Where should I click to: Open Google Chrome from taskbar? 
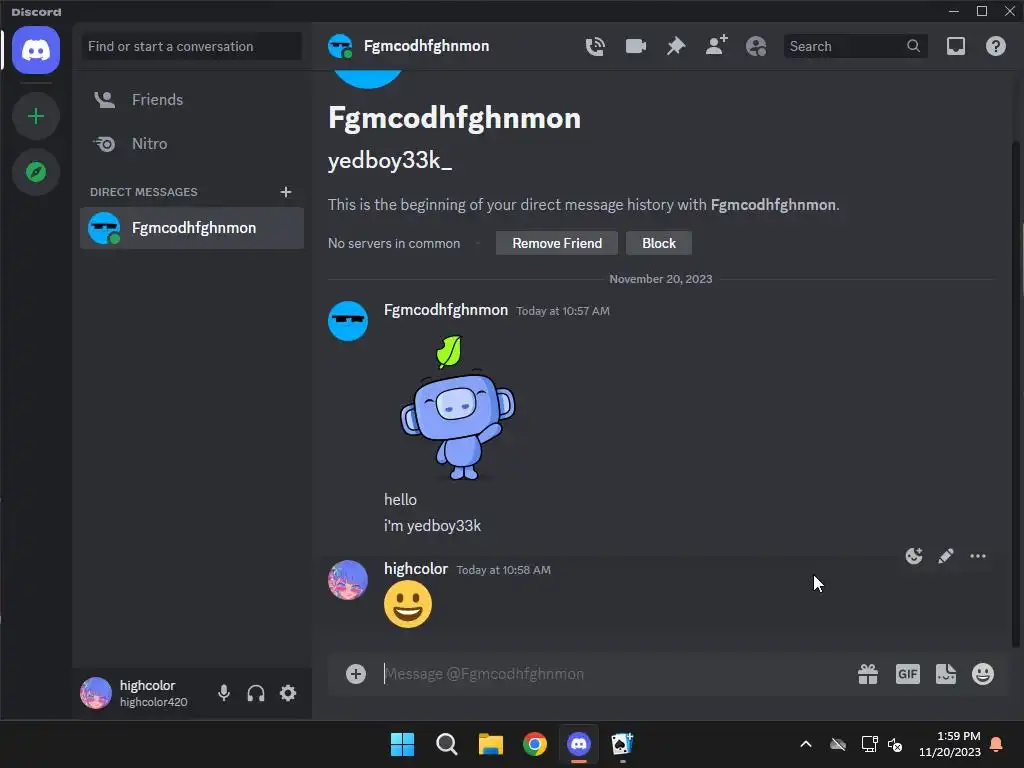[x=535, y=744]
